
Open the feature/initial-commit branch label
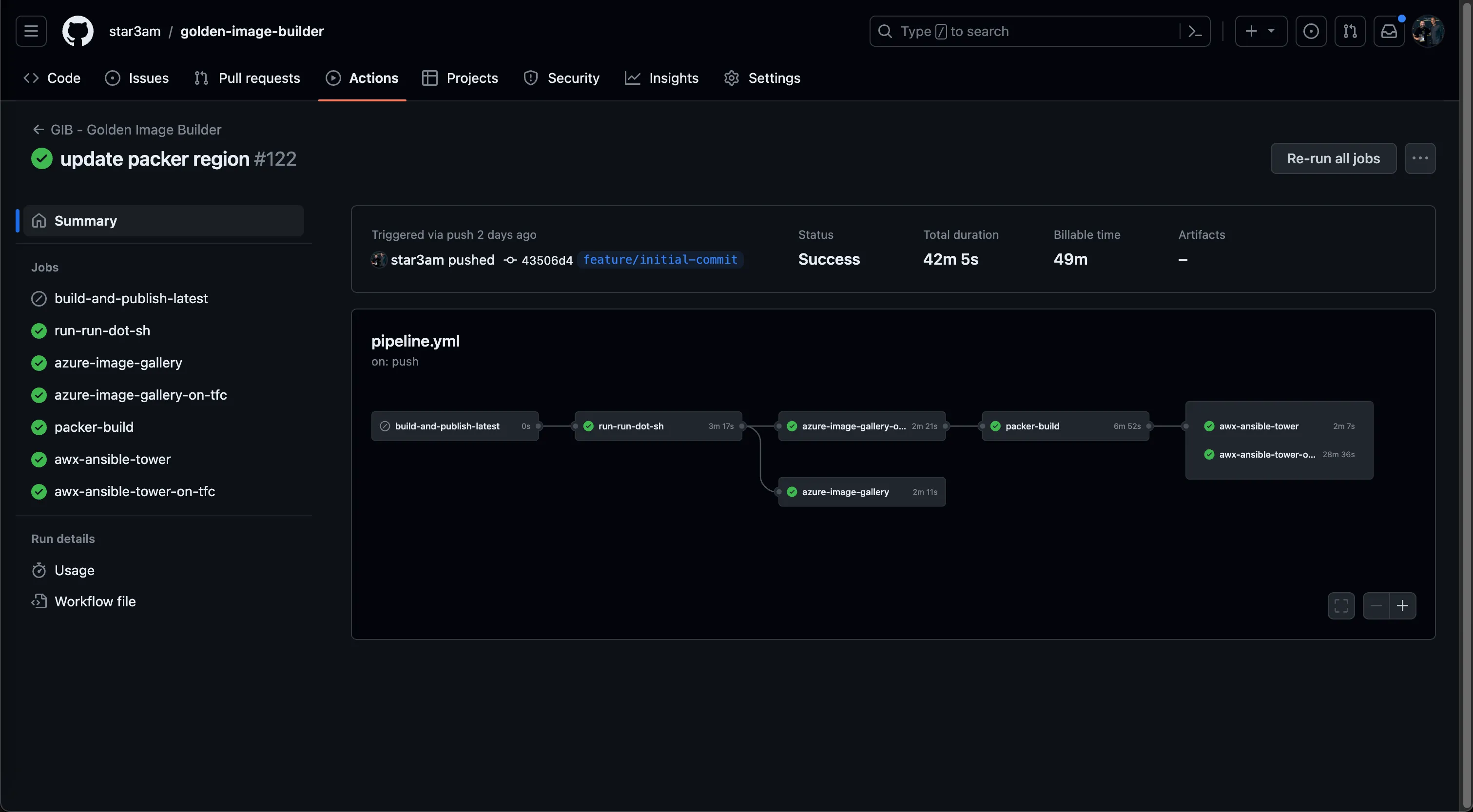point(660,260)
